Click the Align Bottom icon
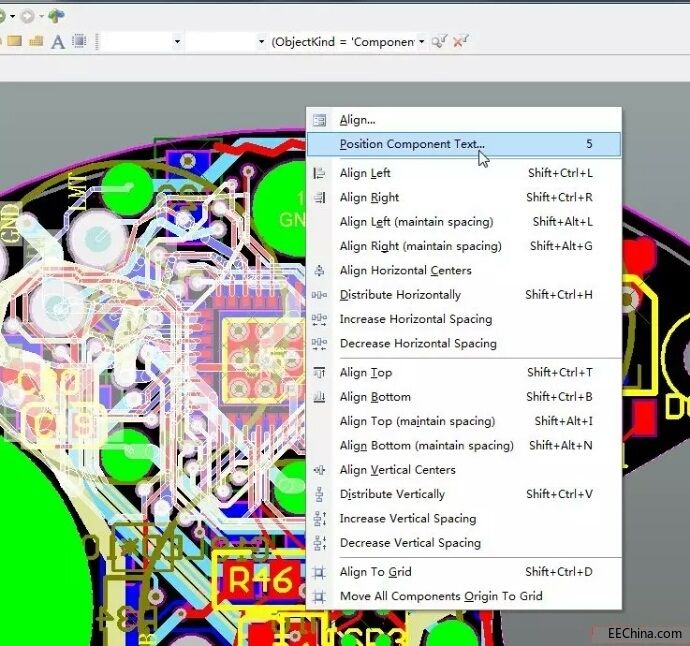 (320, 397)
